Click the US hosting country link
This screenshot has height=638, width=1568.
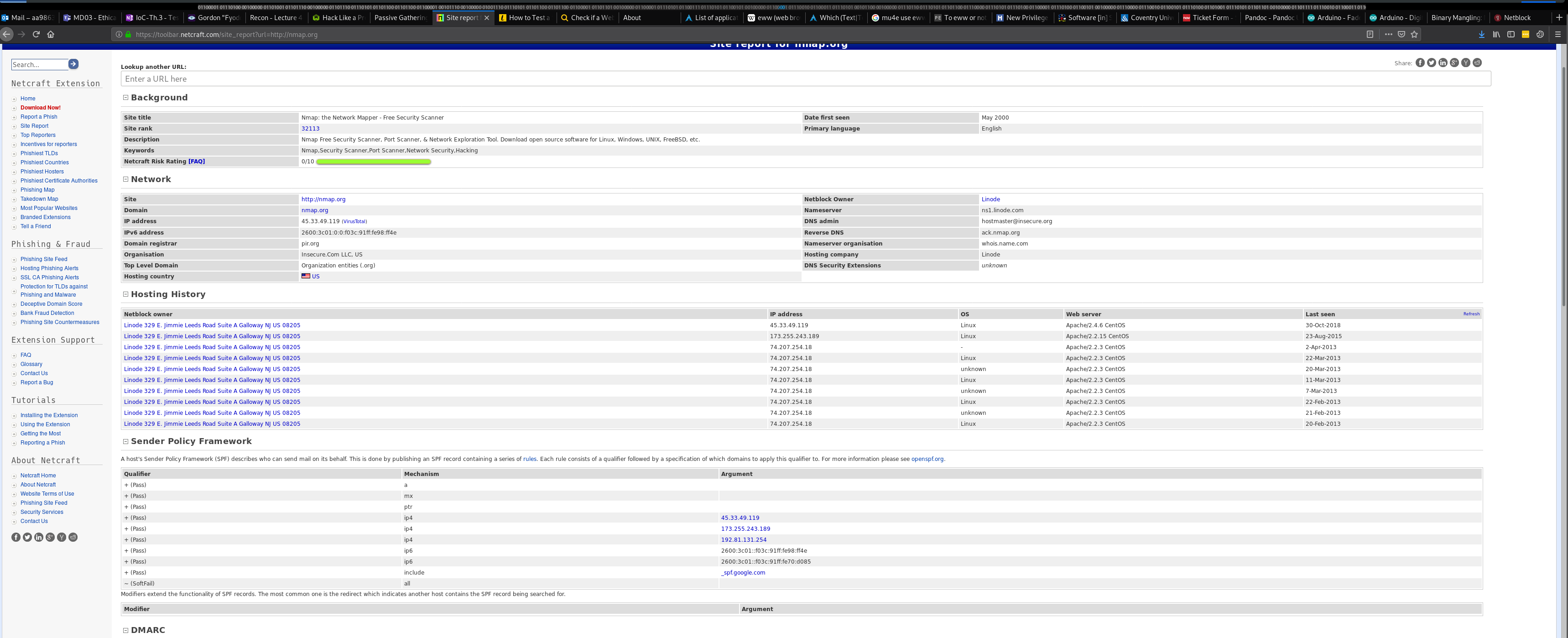click(x=315, y=277)
